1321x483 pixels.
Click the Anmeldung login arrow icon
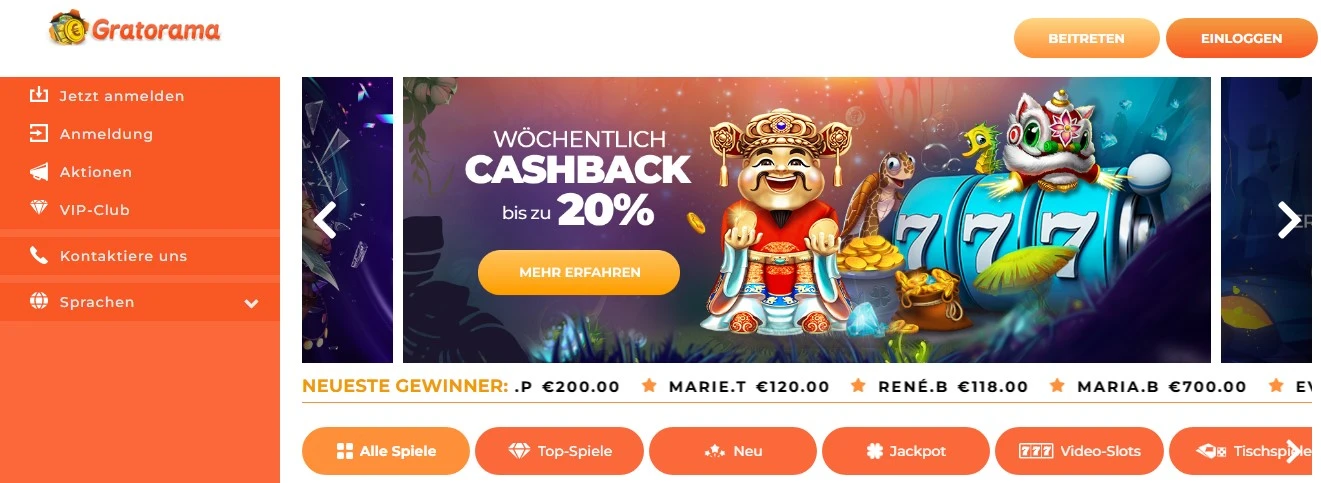click(39, 133)
